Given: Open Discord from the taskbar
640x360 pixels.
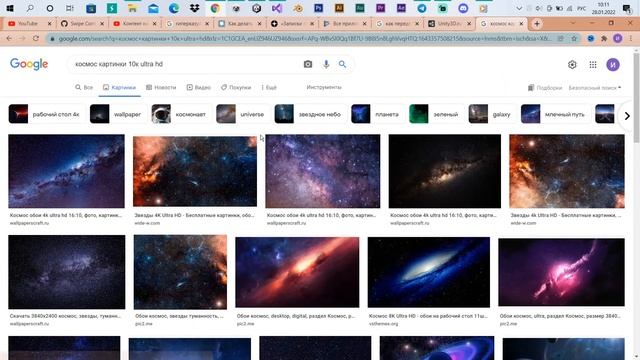Looking at the screenshot, I should click(x=463, y=8).
